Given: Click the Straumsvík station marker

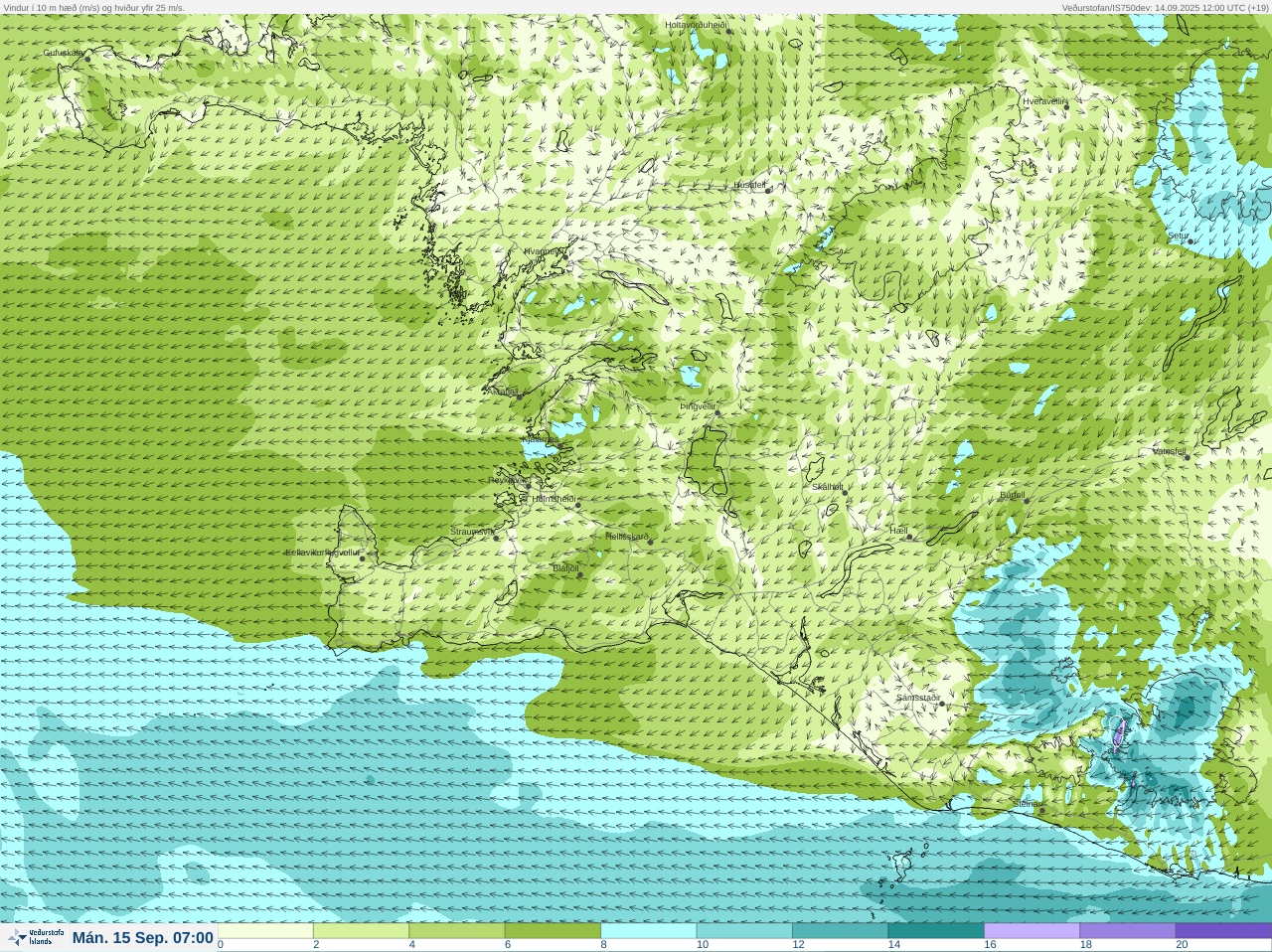Looking at the screenshot, I should point(497,538).
